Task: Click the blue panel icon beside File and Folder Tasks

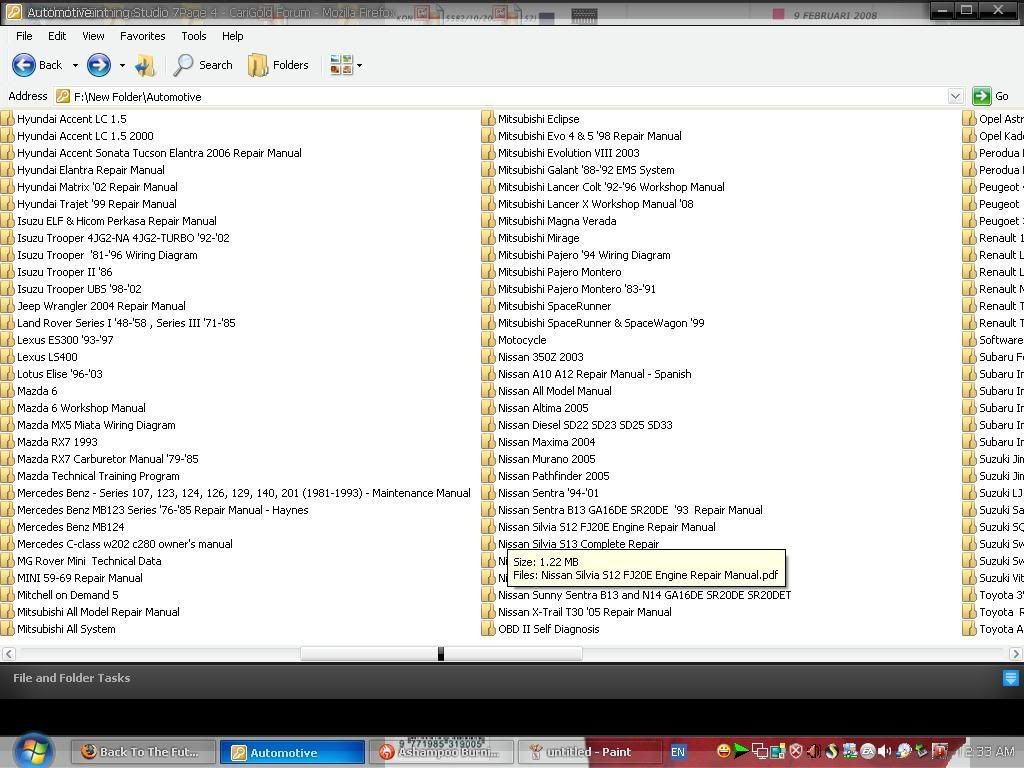Action: tap(1010, 679)
